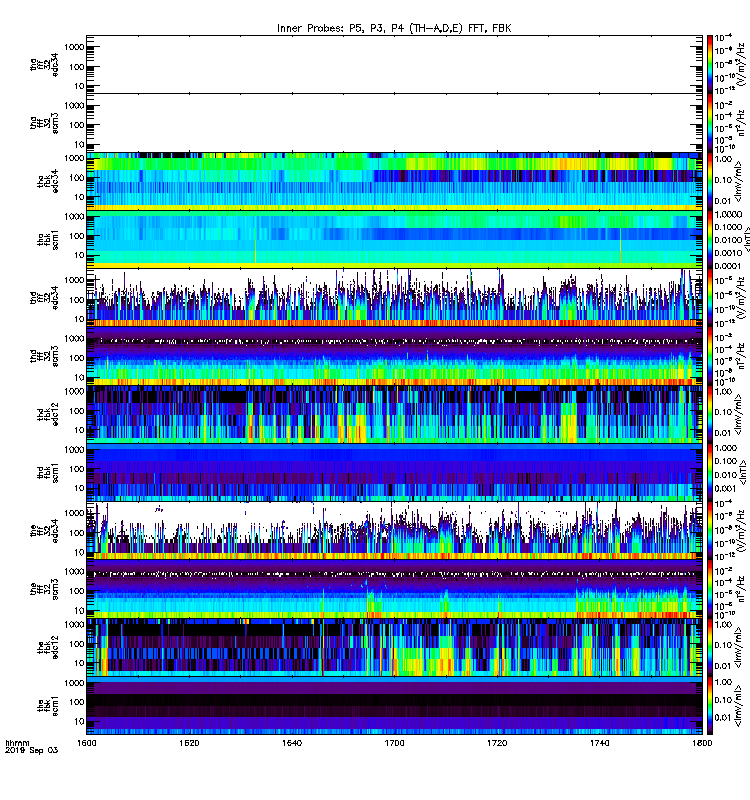Select the 'thd fbk scm1' panel label

48,472
